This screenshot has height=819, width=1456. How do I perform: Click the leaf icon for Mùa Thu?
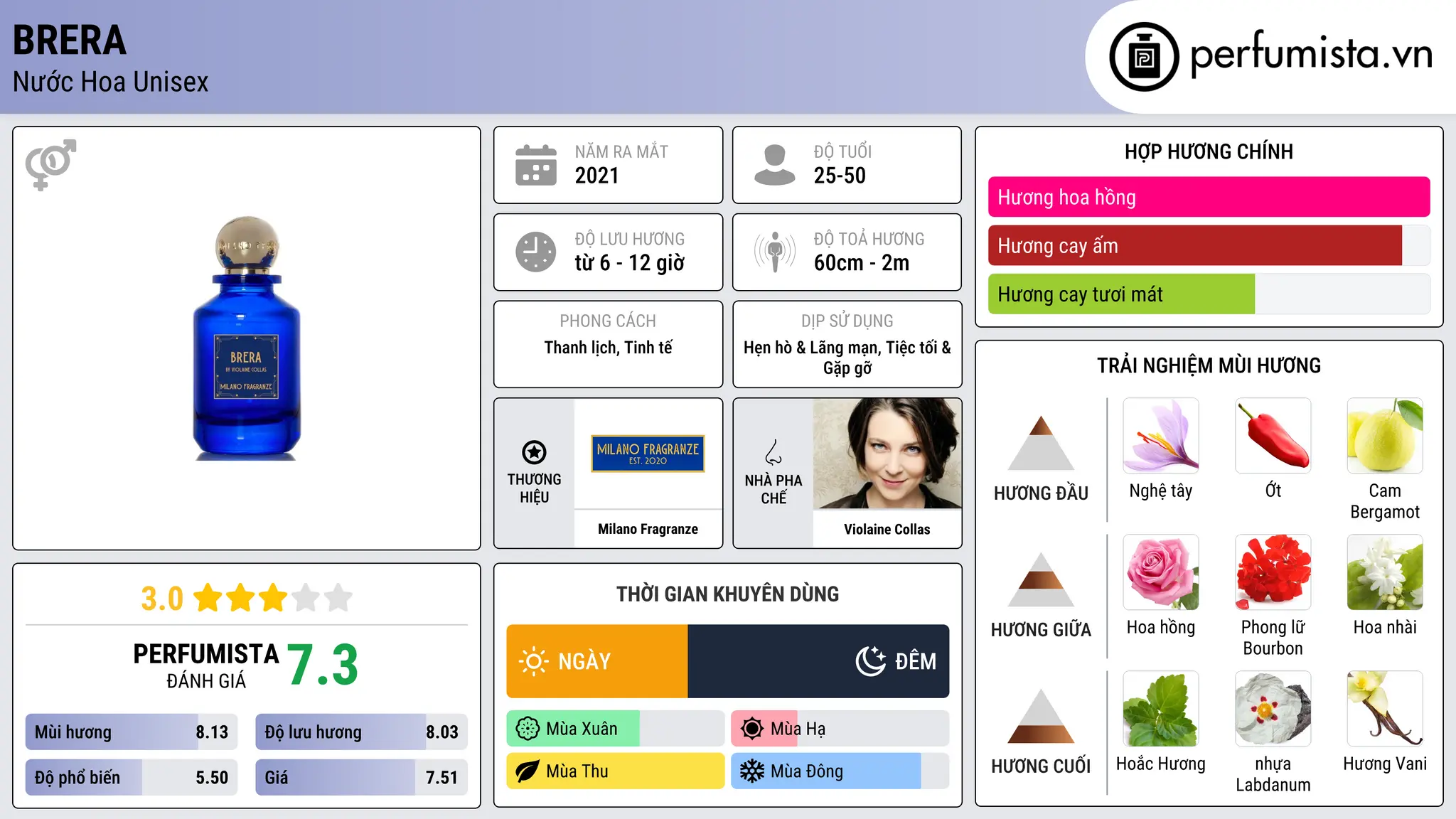coord(528,771)
